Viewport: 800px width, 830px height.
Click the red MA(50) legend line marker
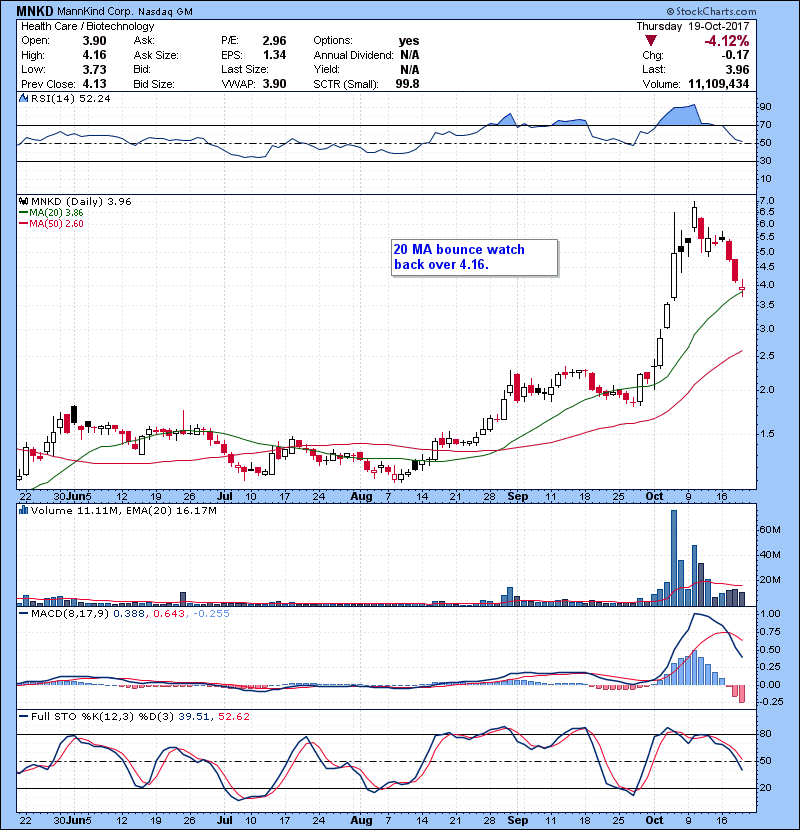tap(23, 223)
